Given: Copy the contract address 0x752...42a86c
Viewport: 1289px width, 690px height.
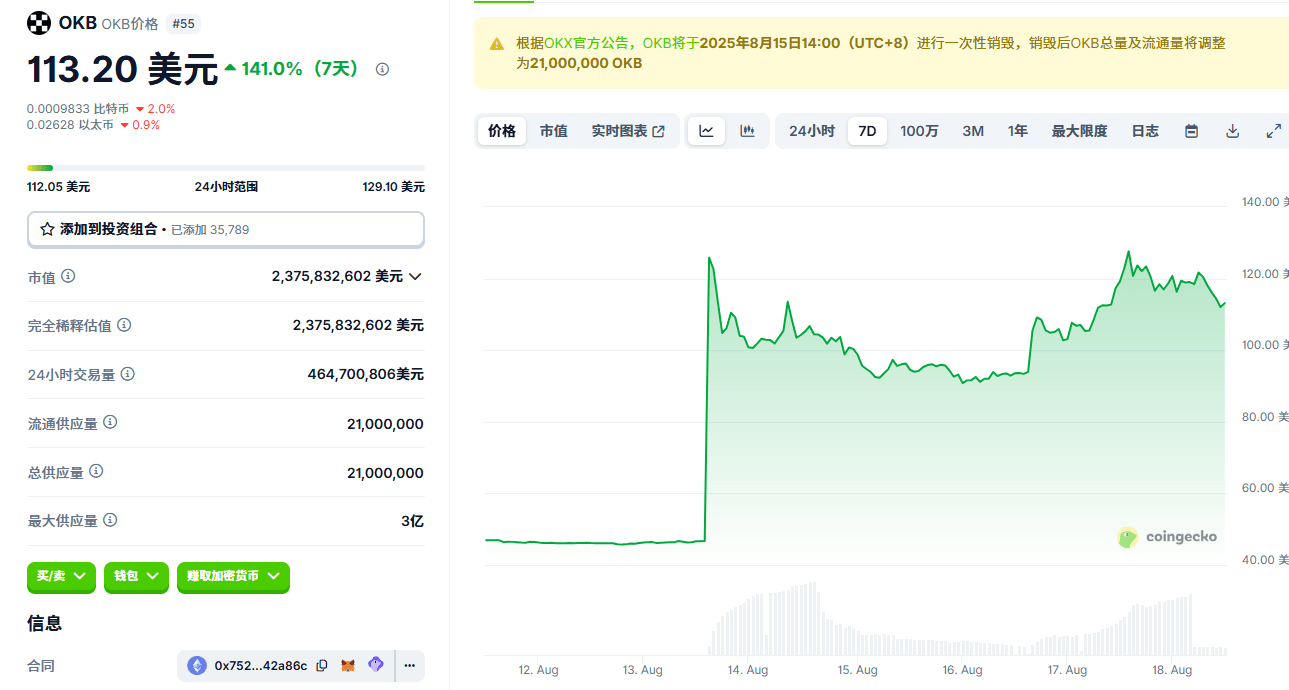Looking at the screenshot, I should coord(322,665).
